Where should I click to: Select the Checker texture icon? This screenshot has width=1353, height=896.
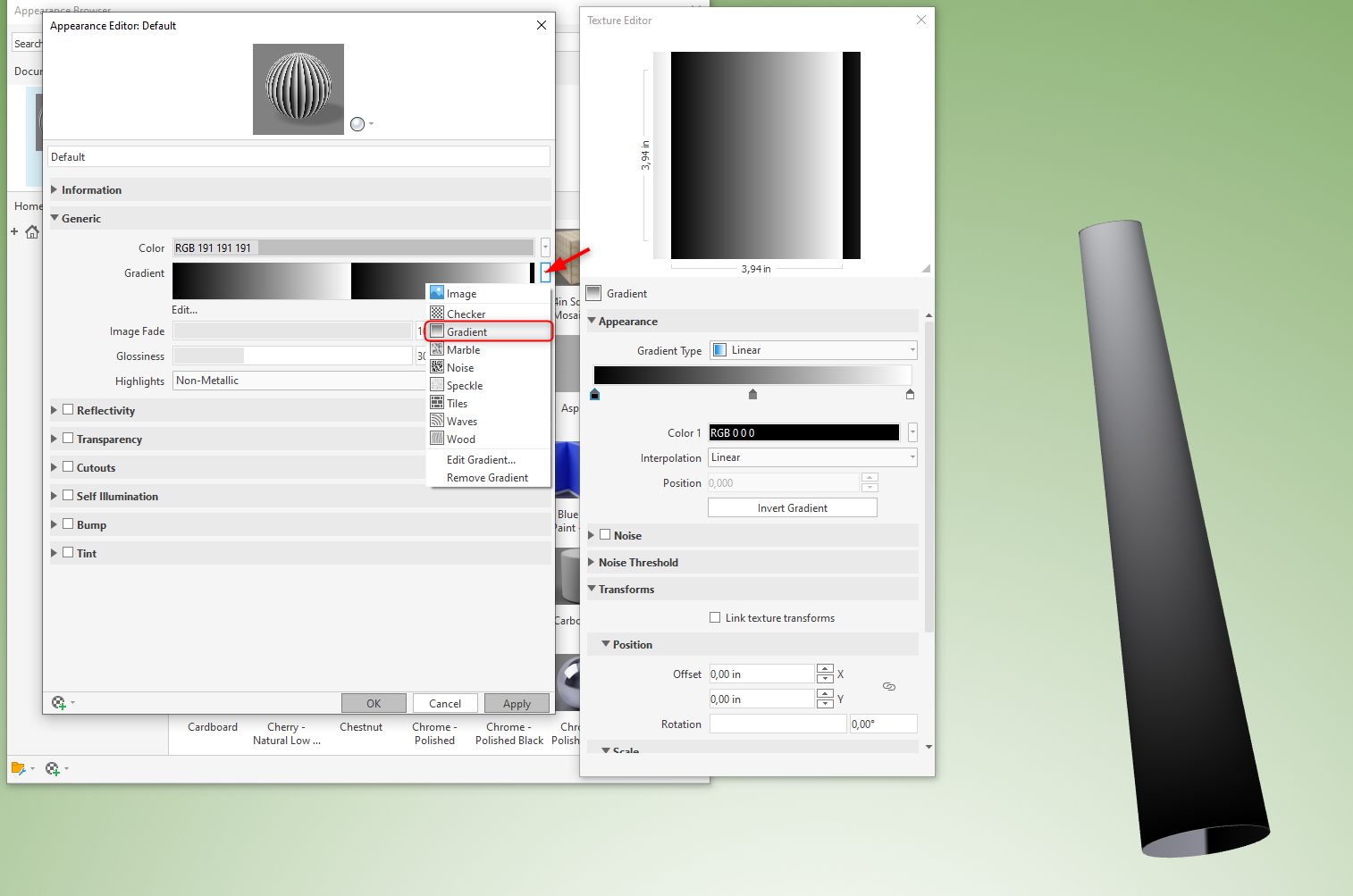click(466, 313)
